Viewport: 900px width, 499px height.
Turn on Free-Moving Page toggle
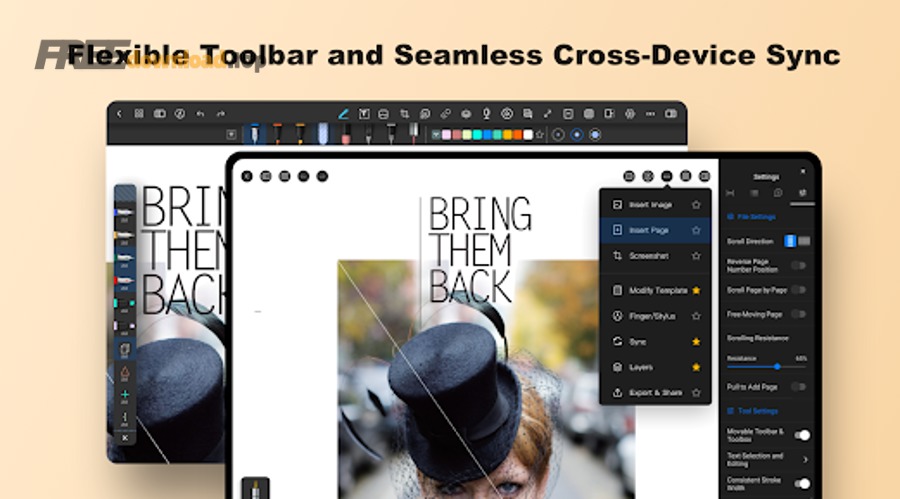[799, 314]
